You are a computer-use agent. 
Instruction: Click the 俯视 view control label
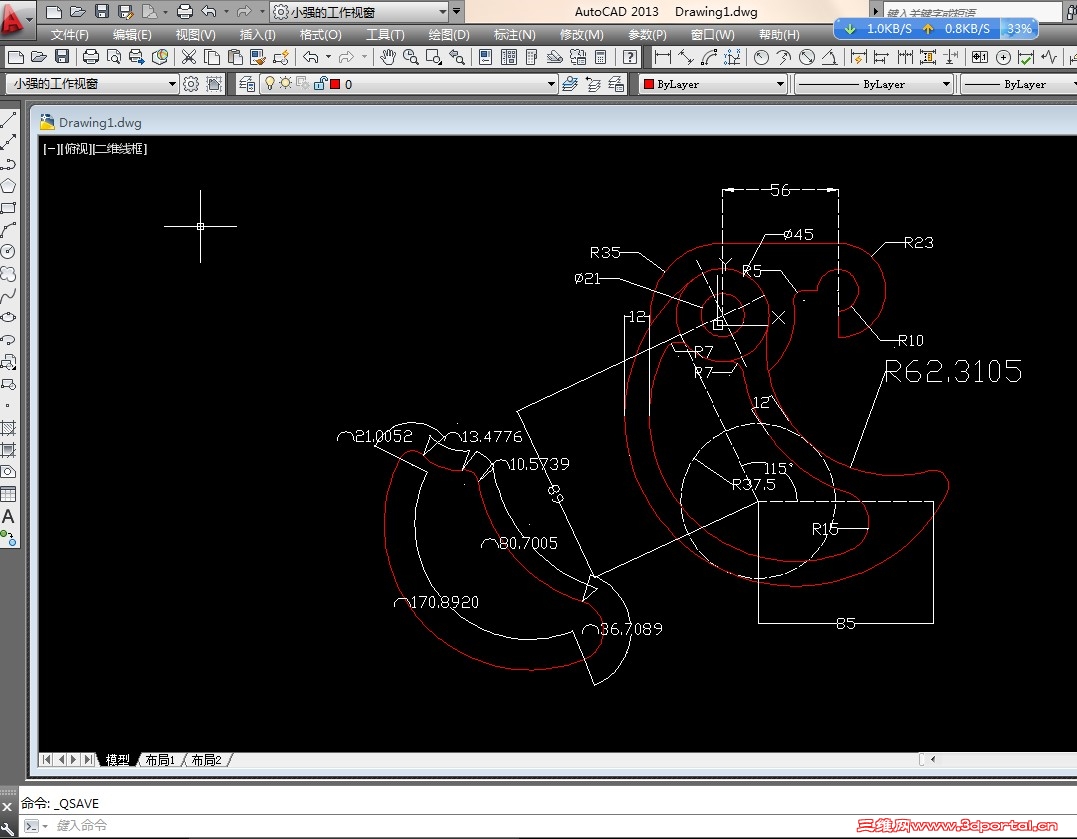pos(77,148)
